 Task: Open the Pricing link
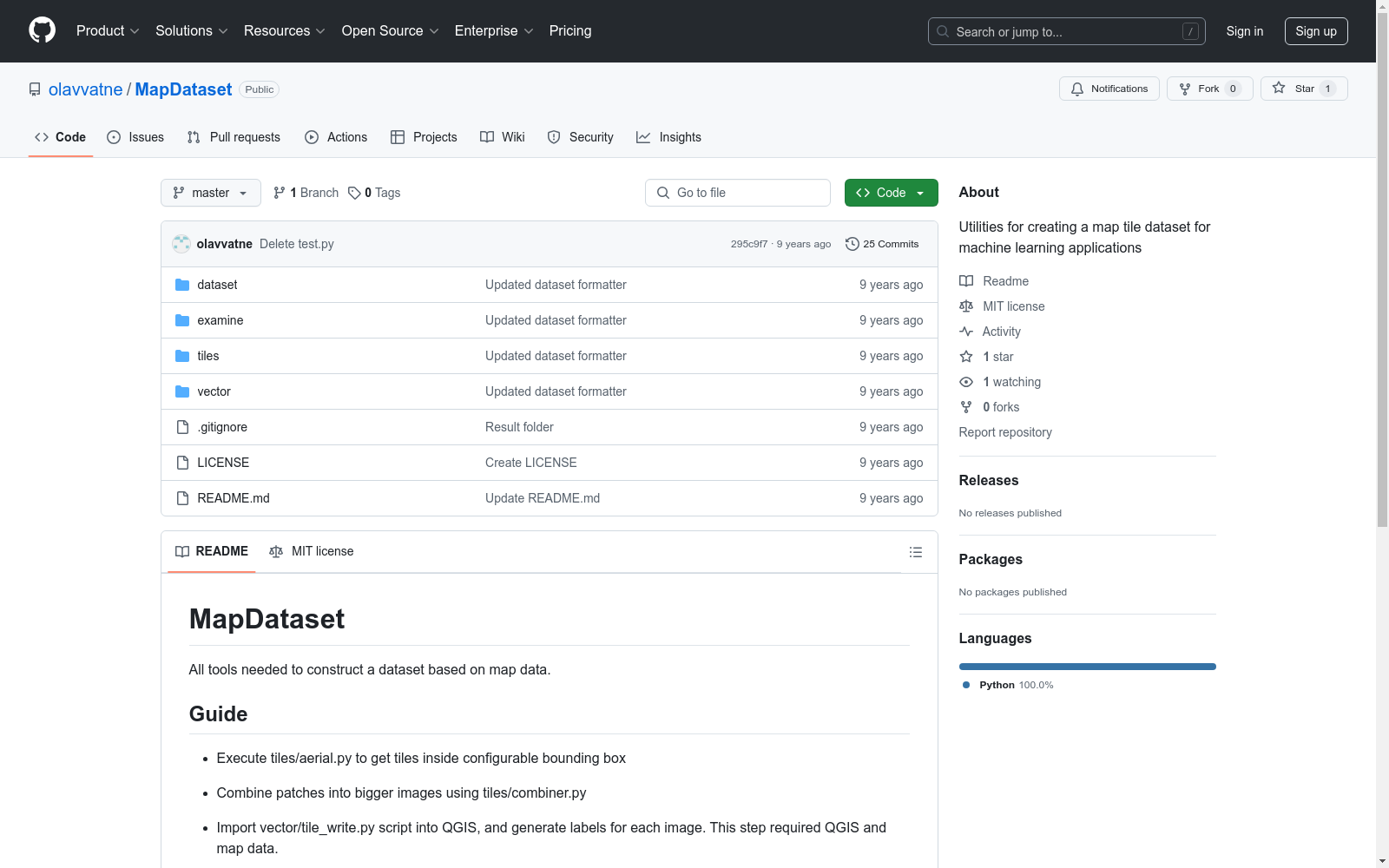570,31
